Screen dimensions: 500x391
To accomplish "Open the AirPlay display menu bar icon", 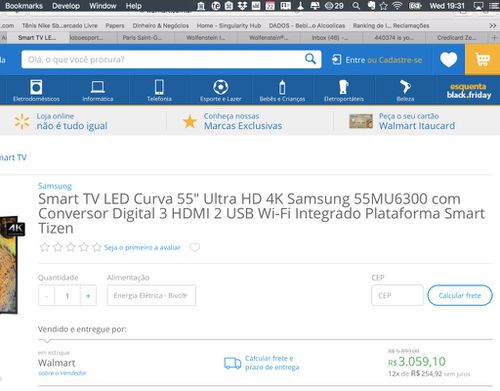I will 478,6.
